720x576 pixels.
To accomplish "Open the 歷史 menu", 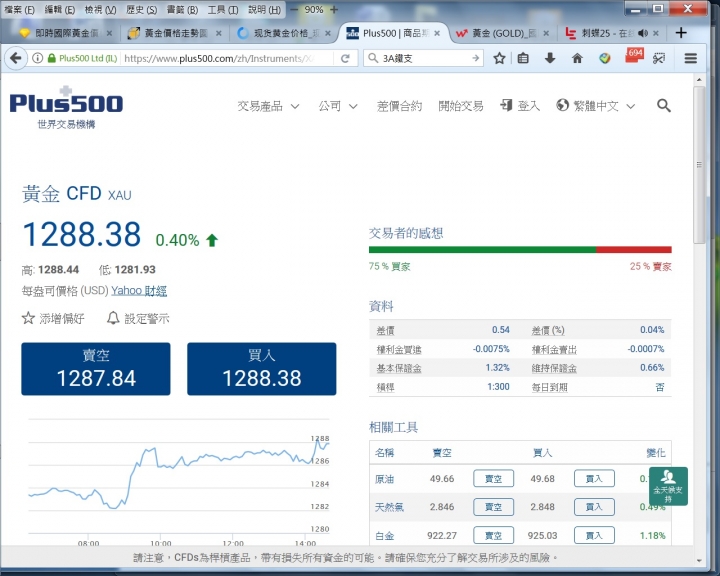I will coord(141,10).
